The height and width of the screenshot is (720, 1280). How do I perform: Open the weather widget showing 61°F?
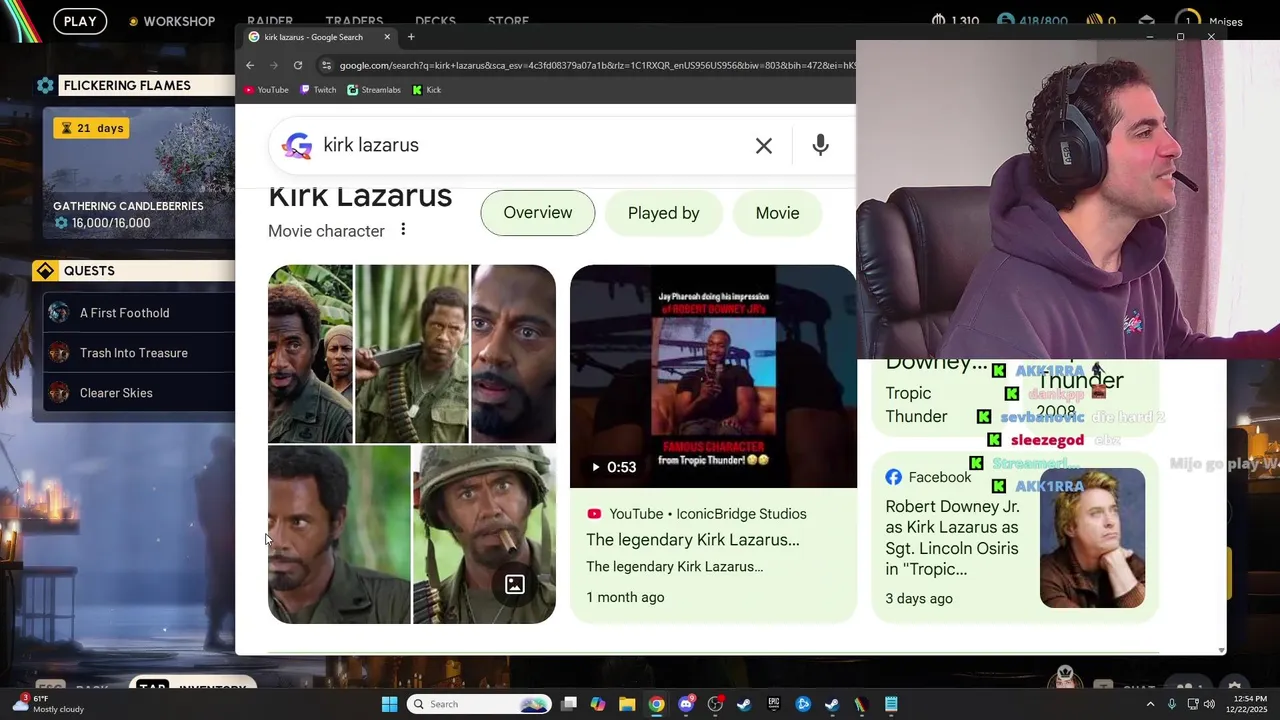coord(48,704)
